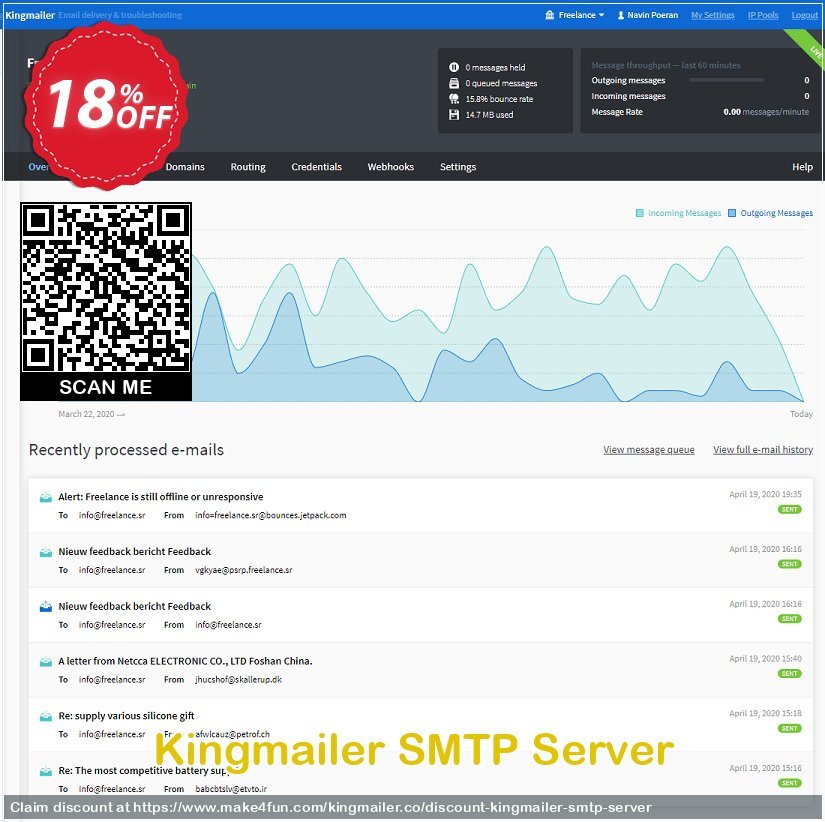Click sender babcbtslv@etvto.ir
825x822 pixels.
pos(231,789)
